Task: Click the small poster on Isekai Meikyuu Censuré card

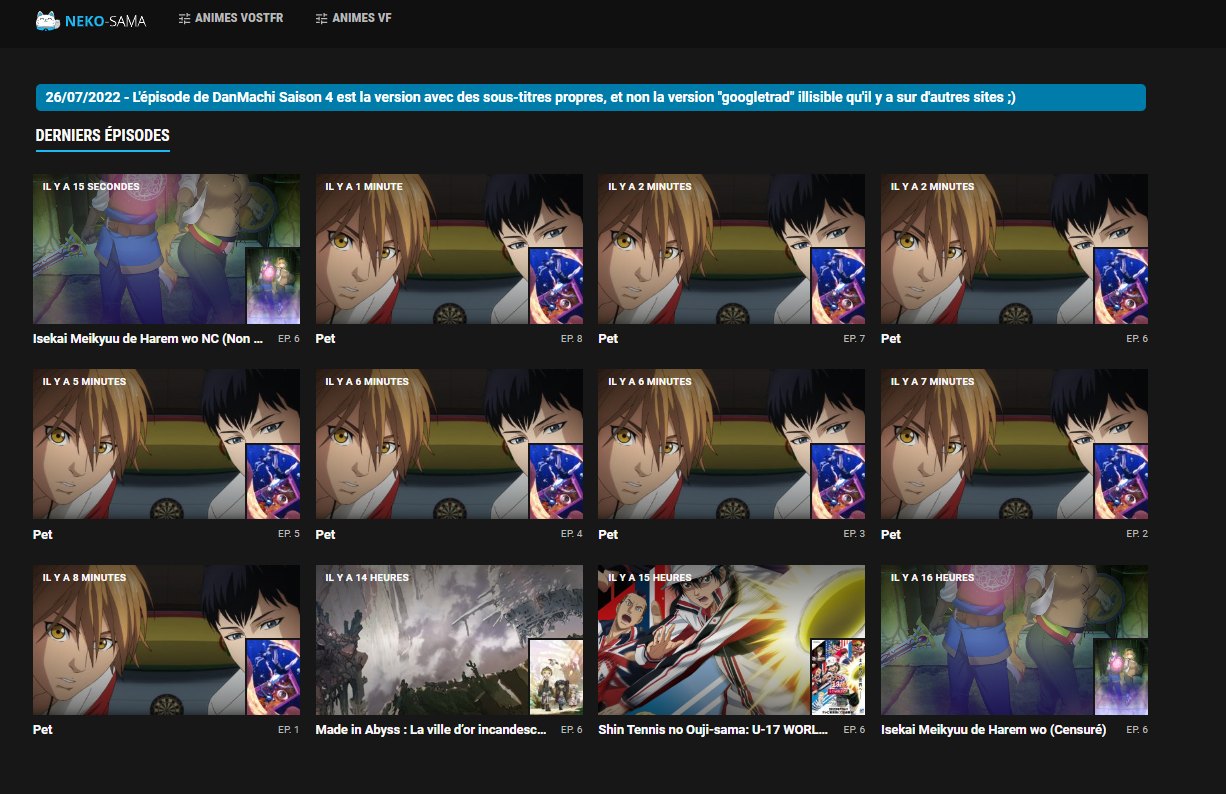Action: coord(1121,677)
